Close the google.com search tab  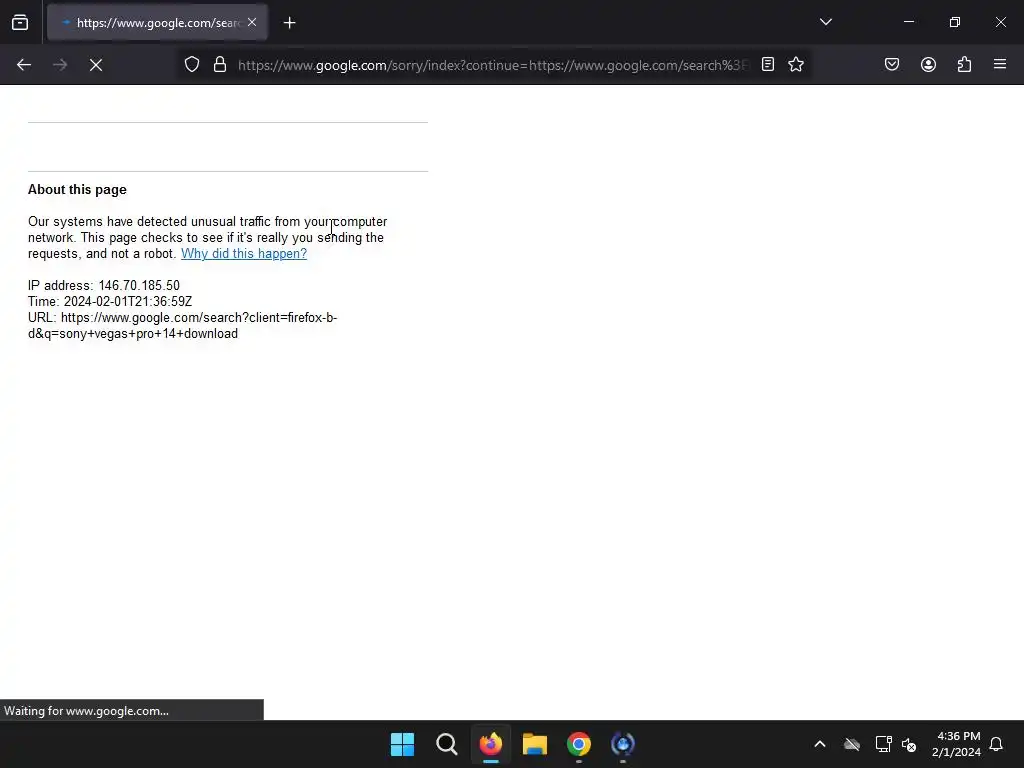252,22
